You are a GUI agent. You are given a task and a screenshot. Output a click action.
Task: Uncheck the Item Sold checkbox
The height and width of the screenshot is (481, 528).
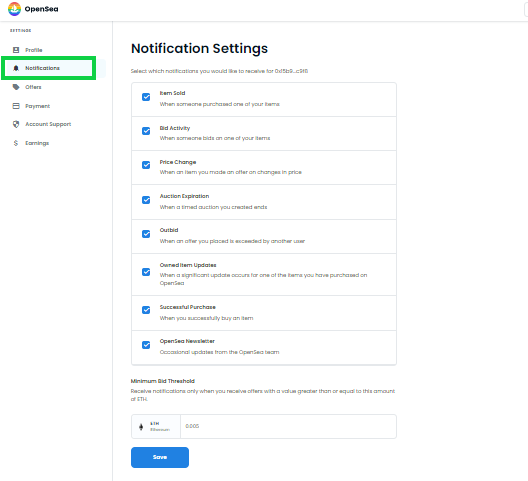(x=146, y=97)
